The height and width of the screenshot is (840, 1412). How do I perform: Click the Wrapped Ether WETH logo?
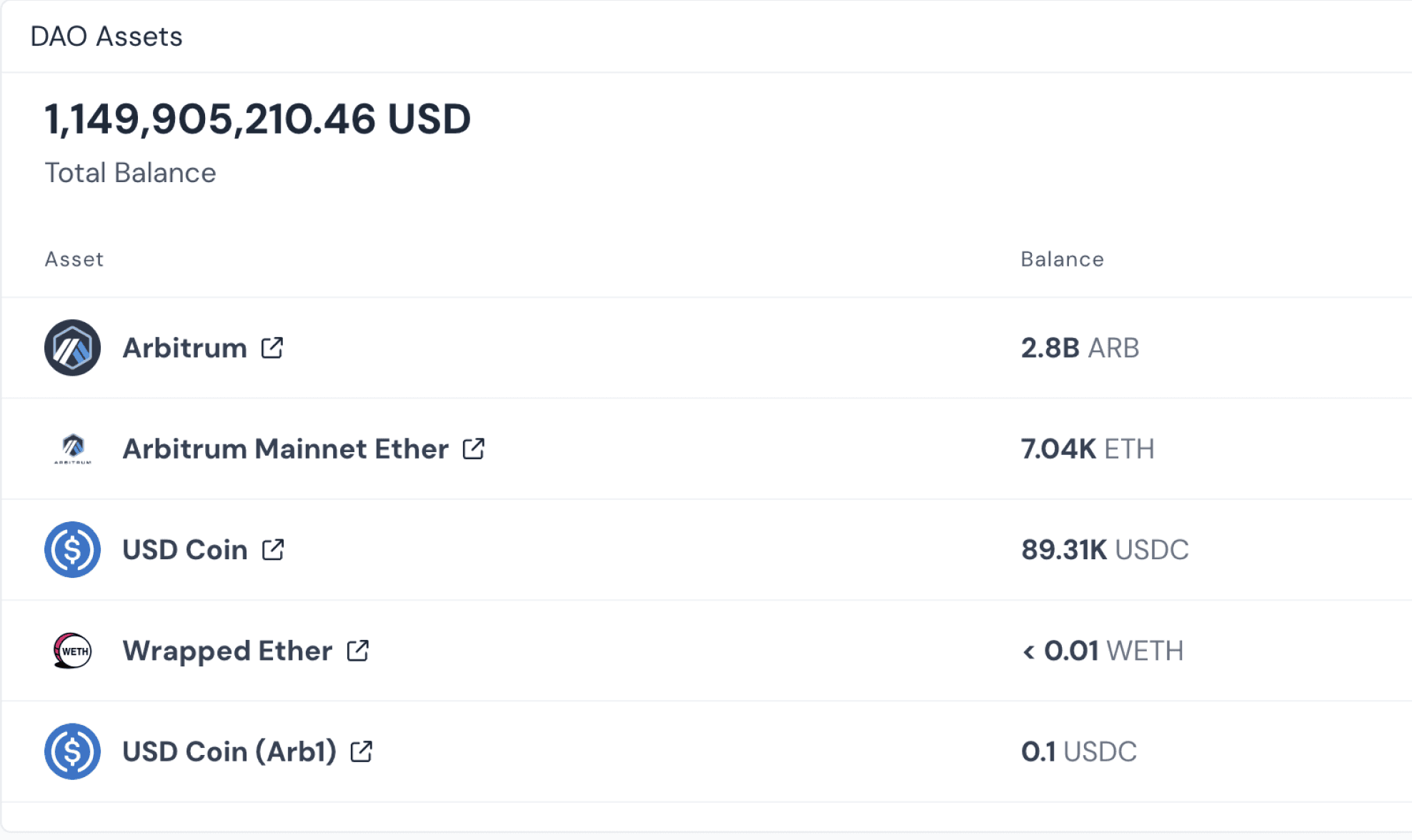pyautogui.click(x=72, y=651)
